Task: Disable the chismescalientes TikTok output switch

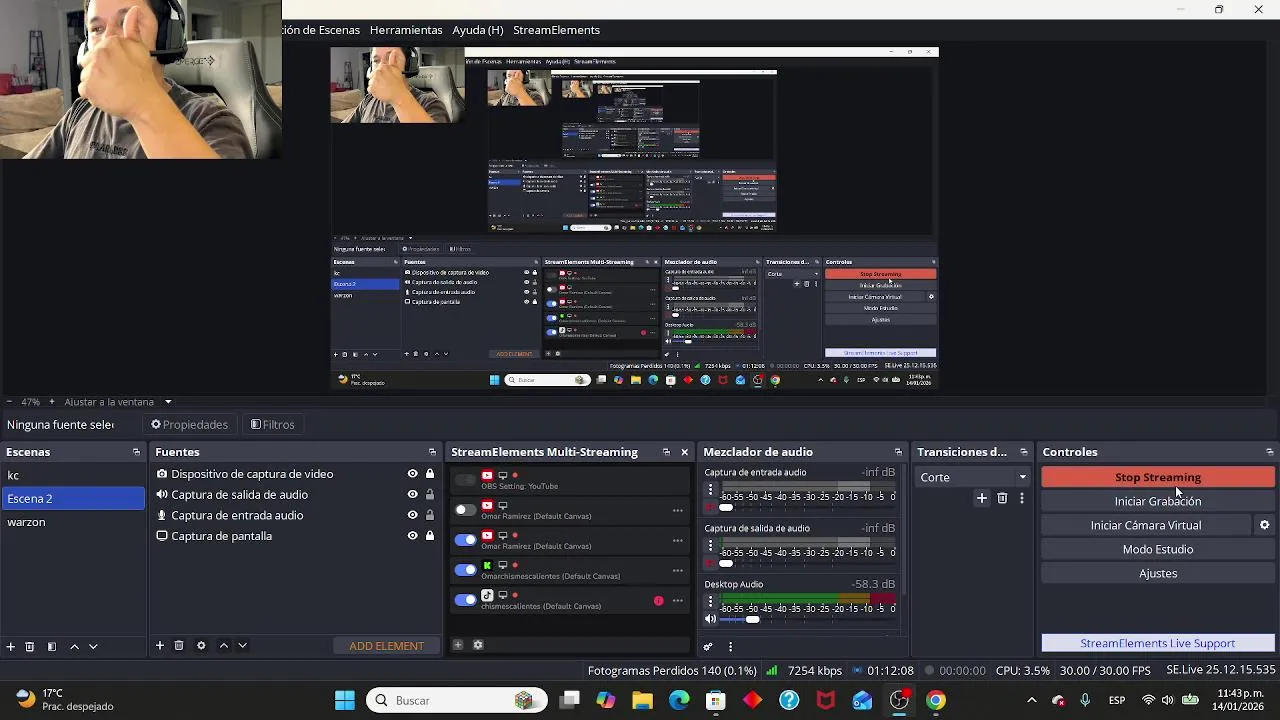Action: (465, 600)
